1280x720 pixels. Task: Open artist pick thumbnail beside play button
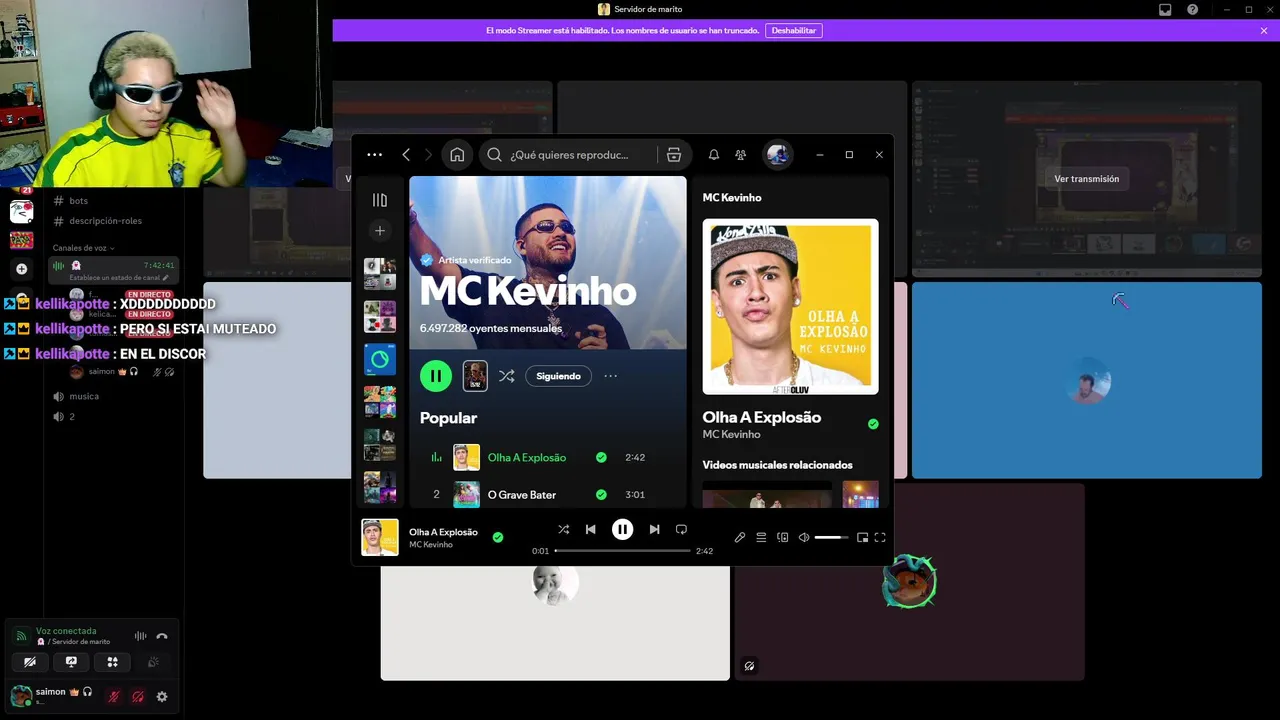475,376
